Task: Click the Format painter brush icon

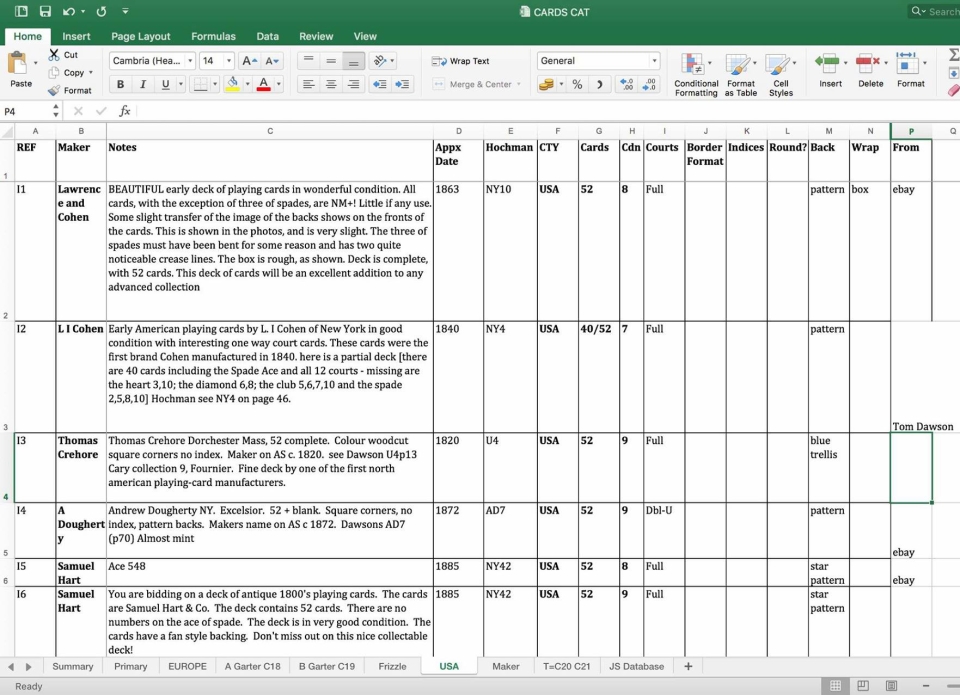Action: click(x=54, y=90)
